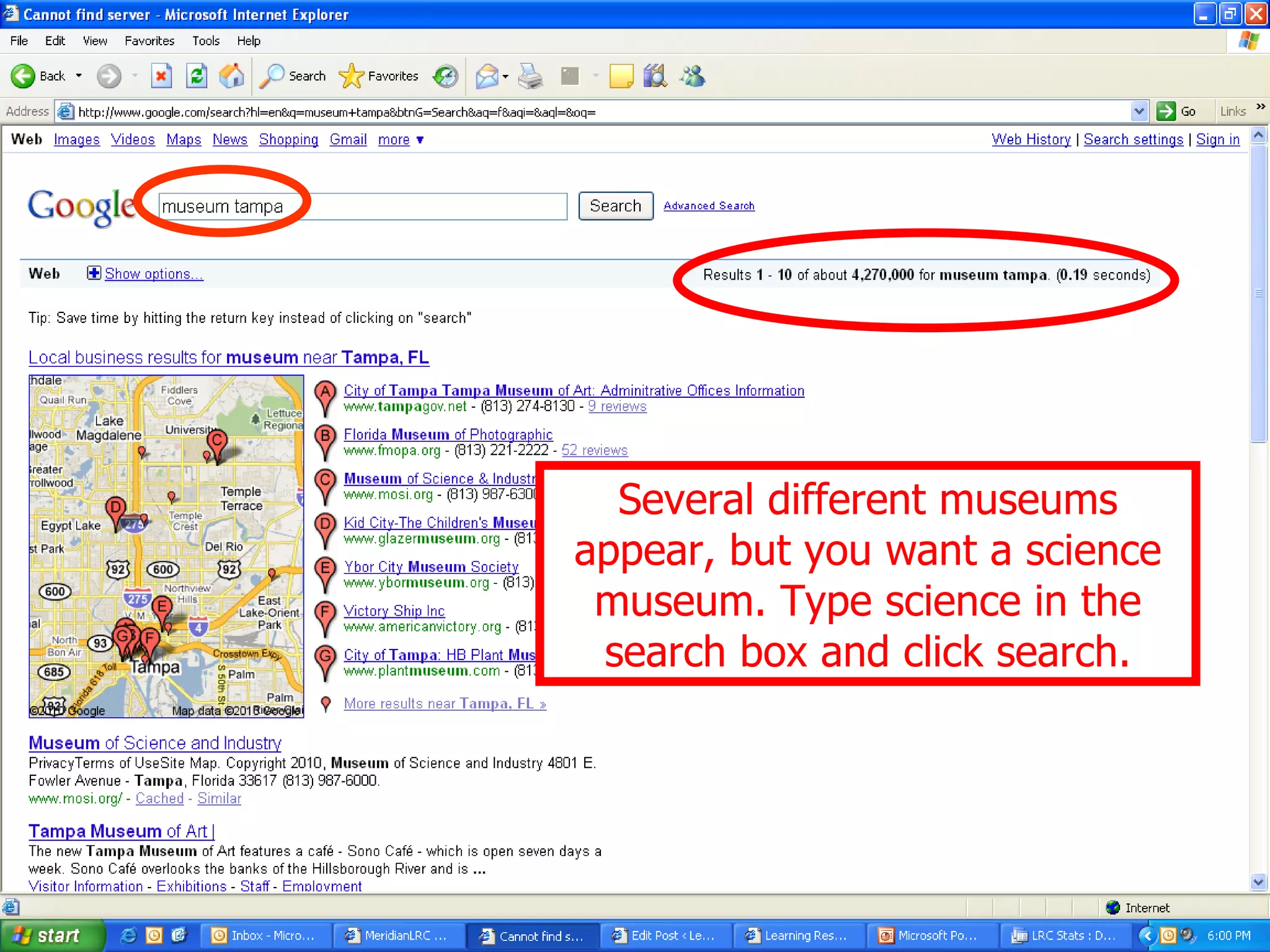This screenshot has width=1270, height=952.
Task: Open the History icon in toolbar
Action: coord(445,76)
